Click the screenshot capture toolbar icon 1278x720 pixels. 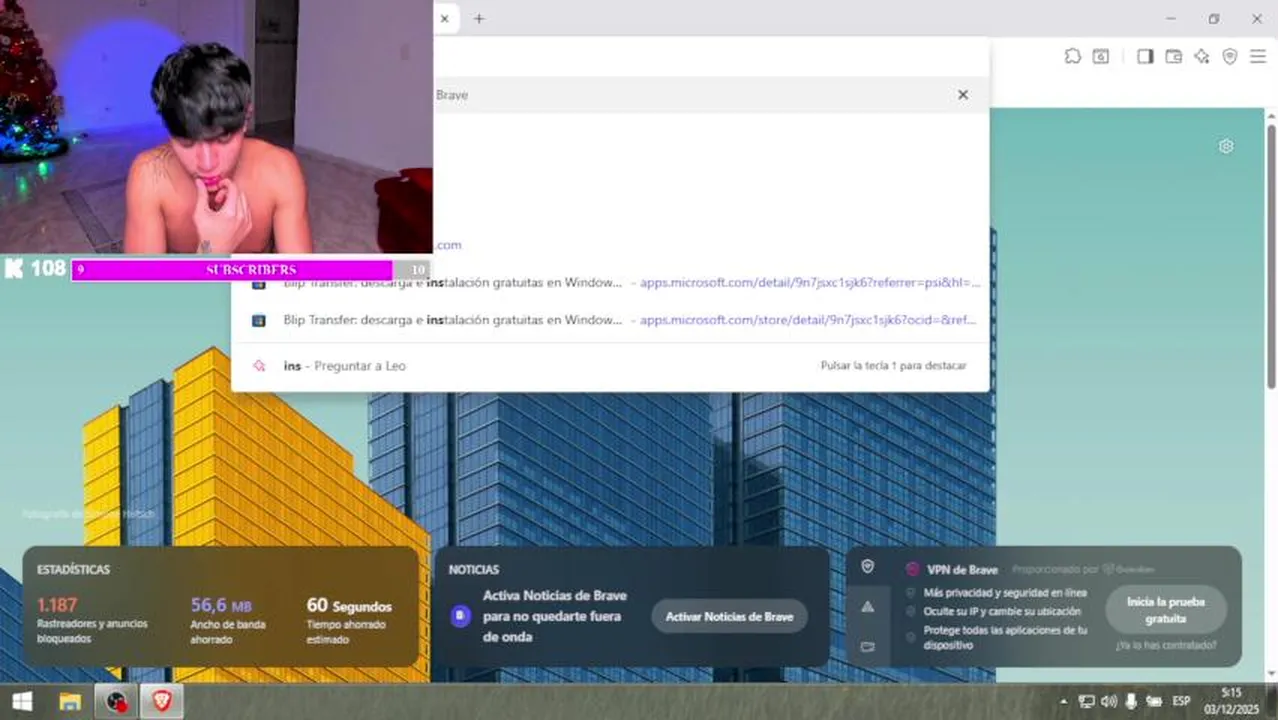point(1101,57)
